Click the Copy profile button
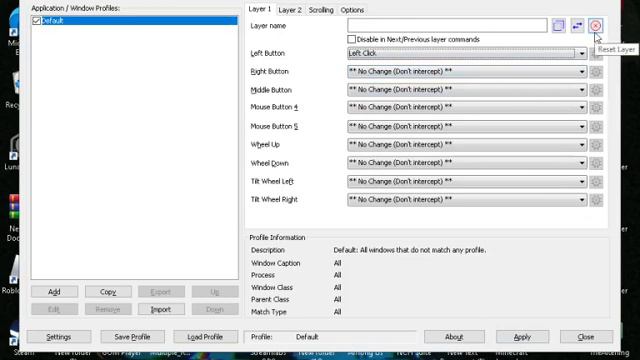Screen dimensions: 640x360 (x=108, y=292)
